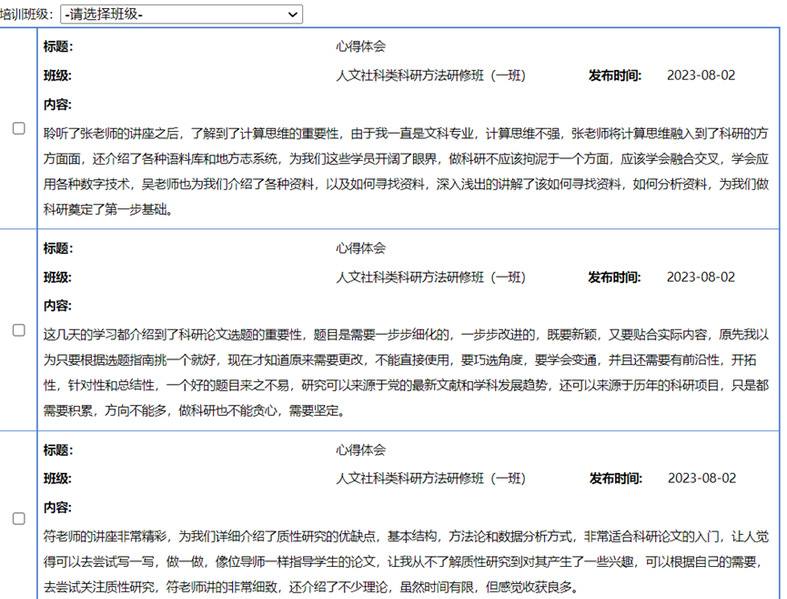The height and width of the screenshot is (599, 787).
Task: Click the 标题 label in the third entry
Action: click(x=57, y=451)
